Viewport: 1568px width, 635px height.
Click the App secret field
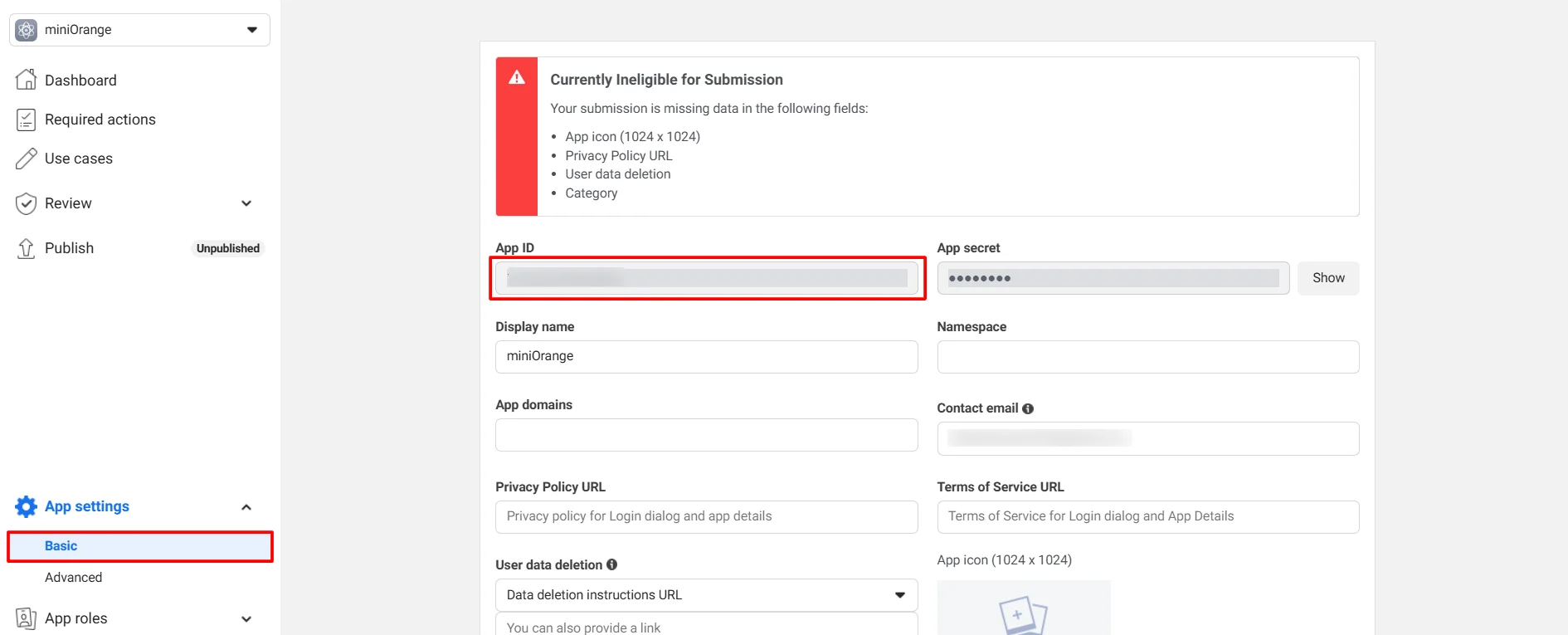click(x=1113, y=278)
